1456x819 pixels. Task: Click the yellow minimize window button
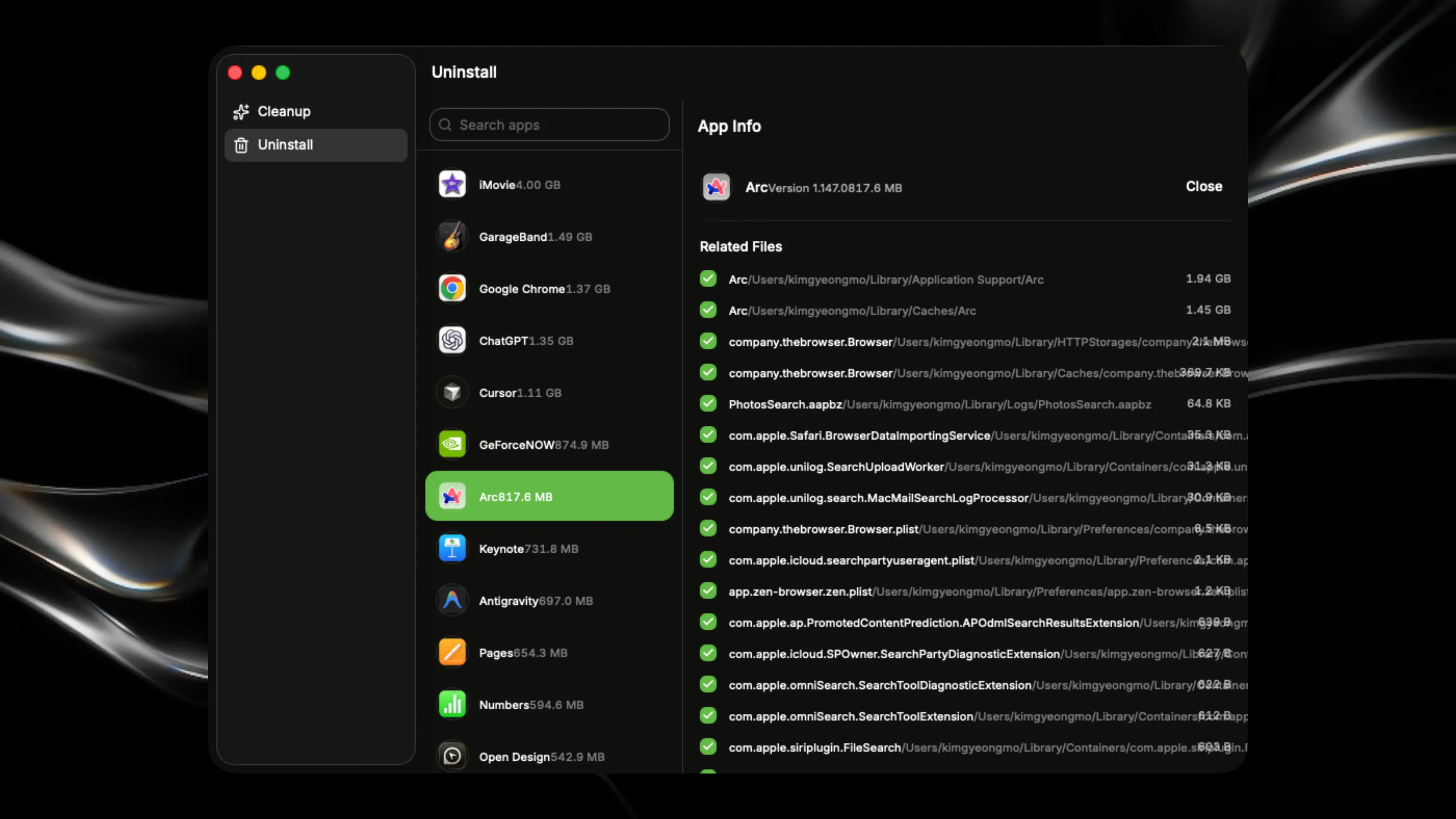(x=259, y=72)
